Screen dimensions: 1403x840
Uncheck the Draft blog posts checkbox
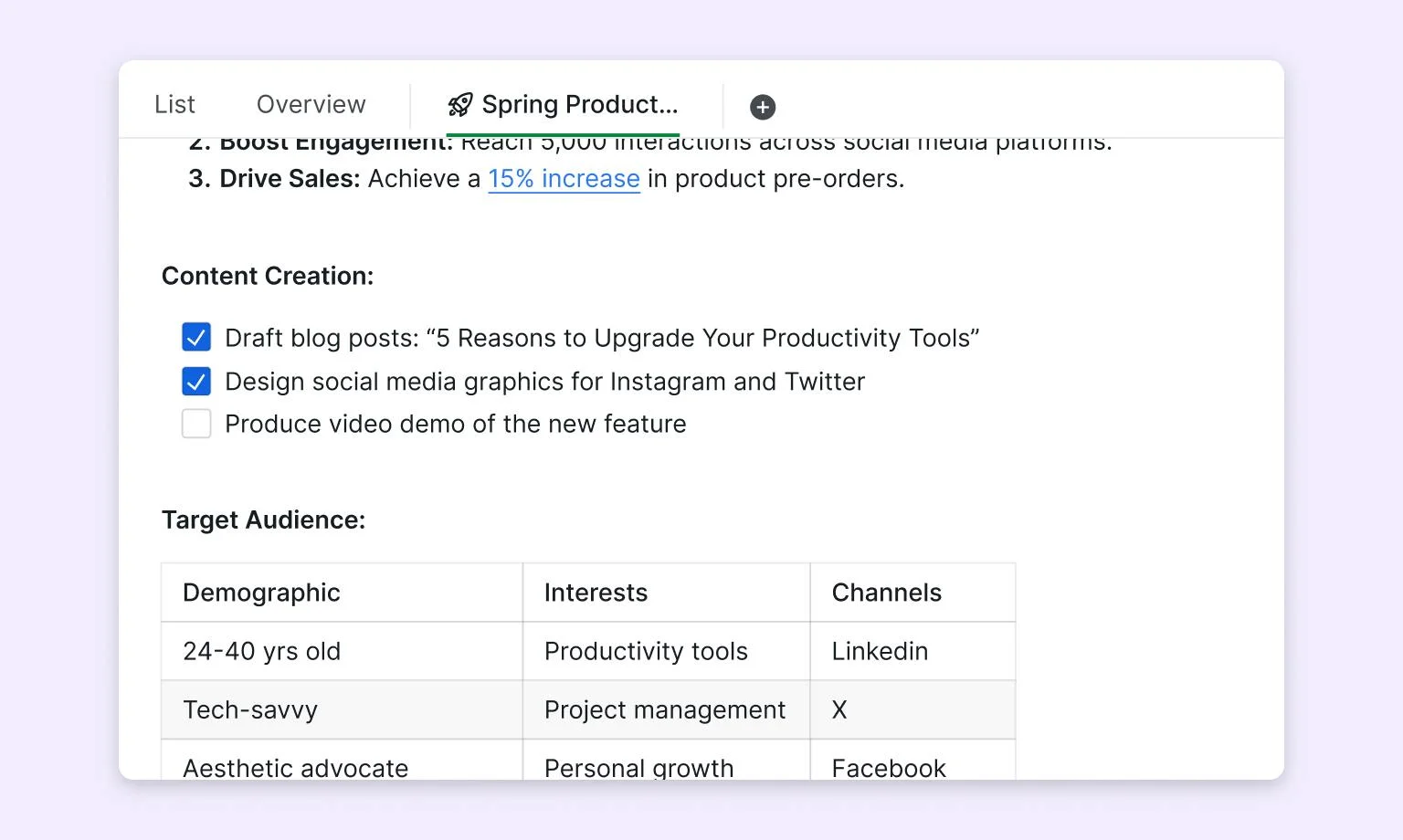coord(196,337)
